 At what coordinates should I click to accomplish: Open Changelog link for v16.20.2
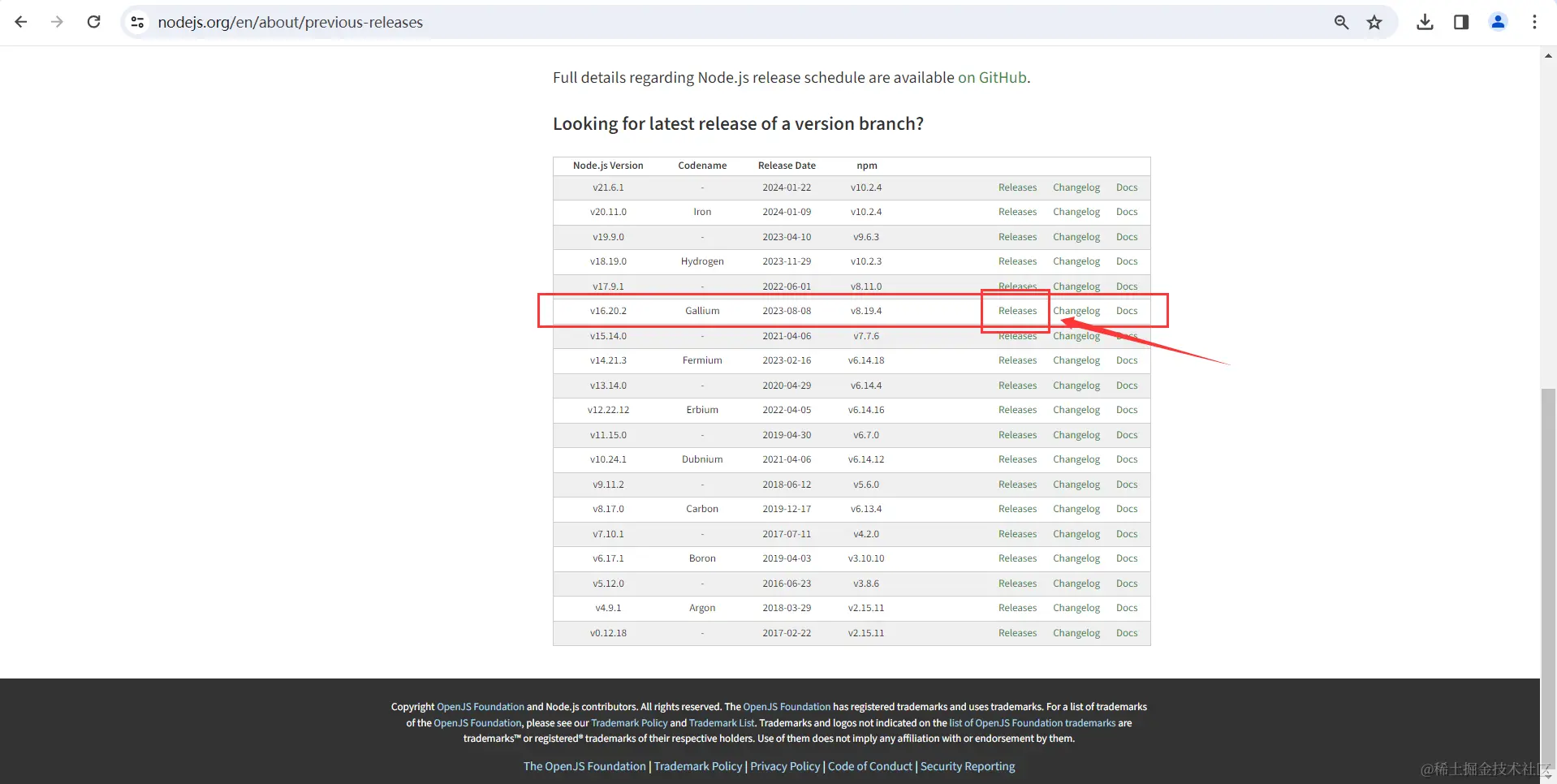(x=1076, y=311)
